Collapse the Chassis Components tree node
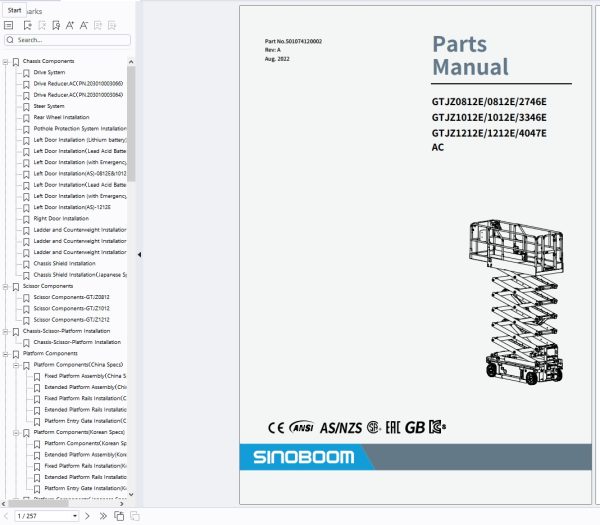Viewport: 600px width, 525px height. pos(5,62)
